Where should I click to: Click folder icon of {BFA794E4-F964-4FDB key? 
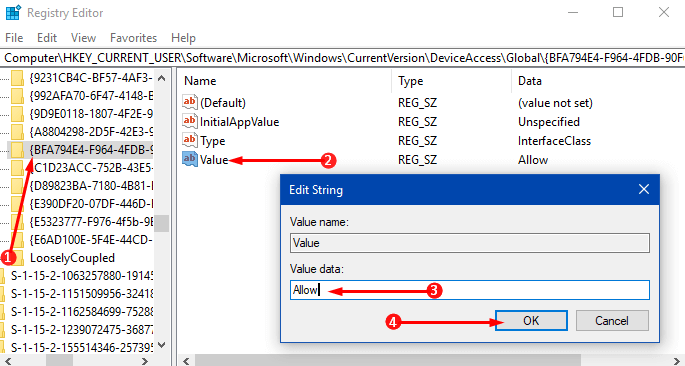tap(17, 150)
